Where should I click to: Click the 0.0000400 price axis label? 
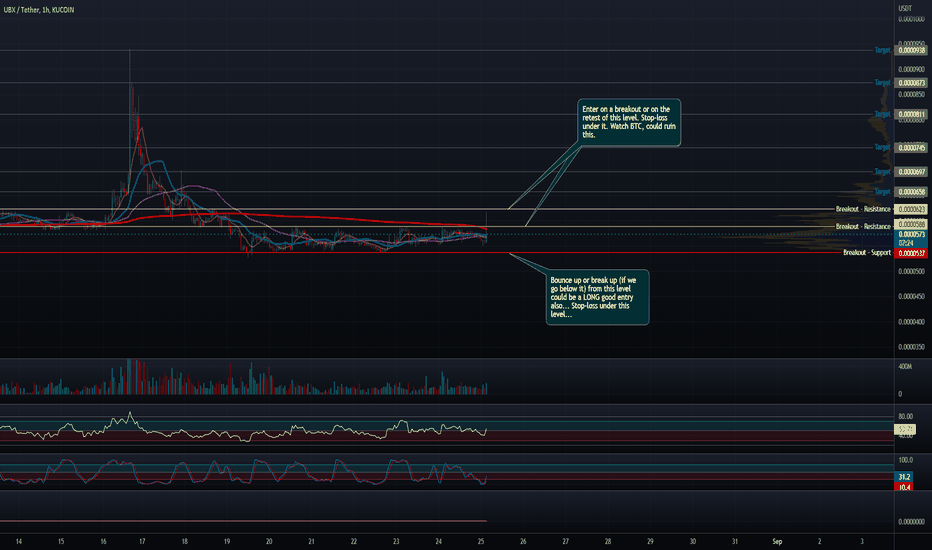911,322
